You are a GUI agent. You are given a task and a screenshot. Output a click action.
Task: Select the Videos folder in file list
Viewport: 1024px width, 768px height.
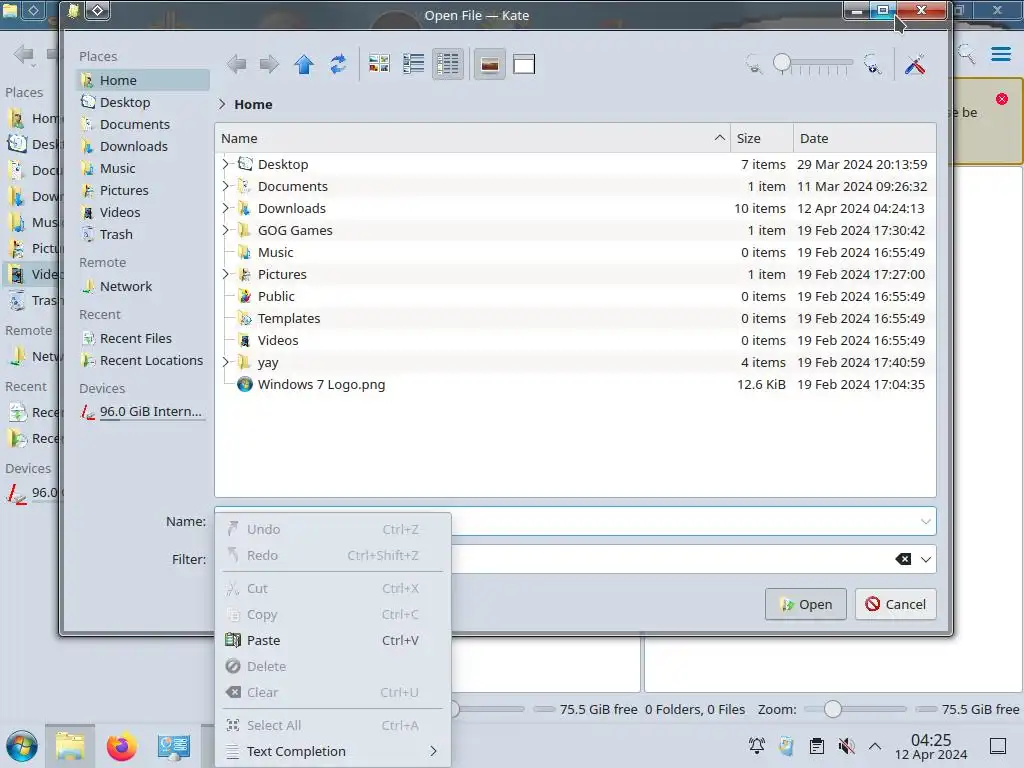575,340
